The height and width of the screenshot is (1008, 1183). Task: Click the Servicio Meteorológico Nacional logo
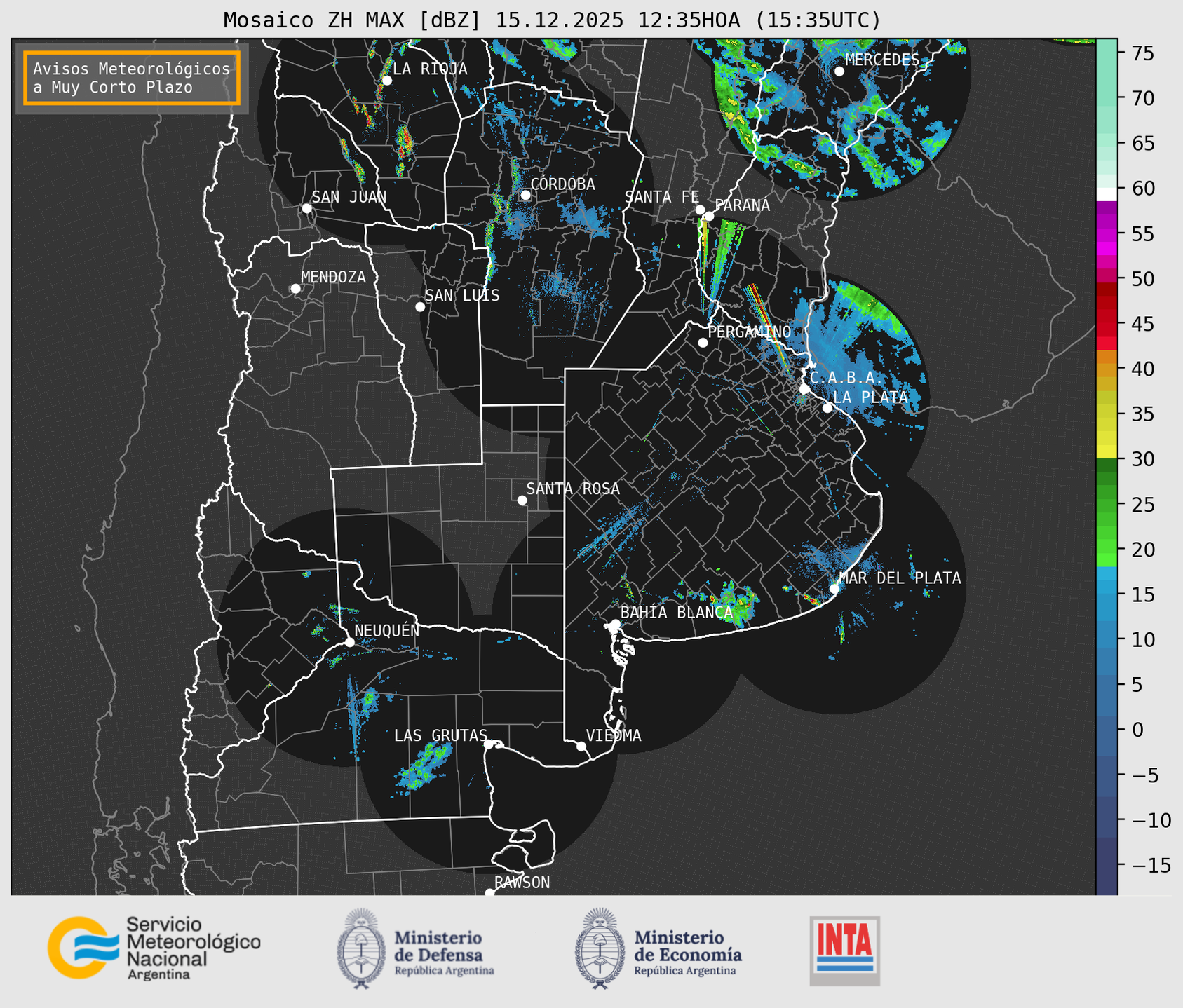154,948
